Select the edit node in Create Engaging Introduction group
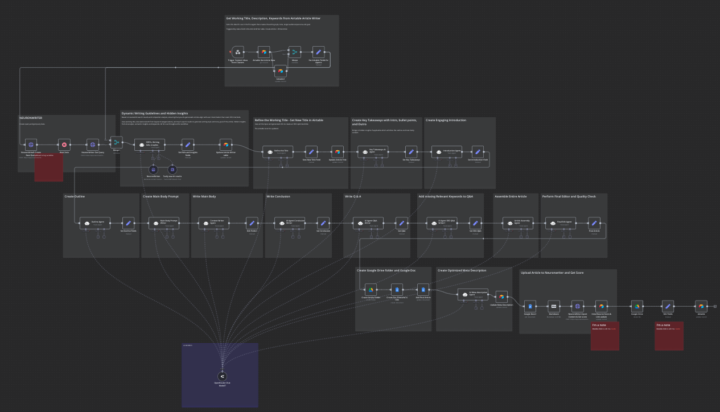720x412 pixels. point(478,152)
